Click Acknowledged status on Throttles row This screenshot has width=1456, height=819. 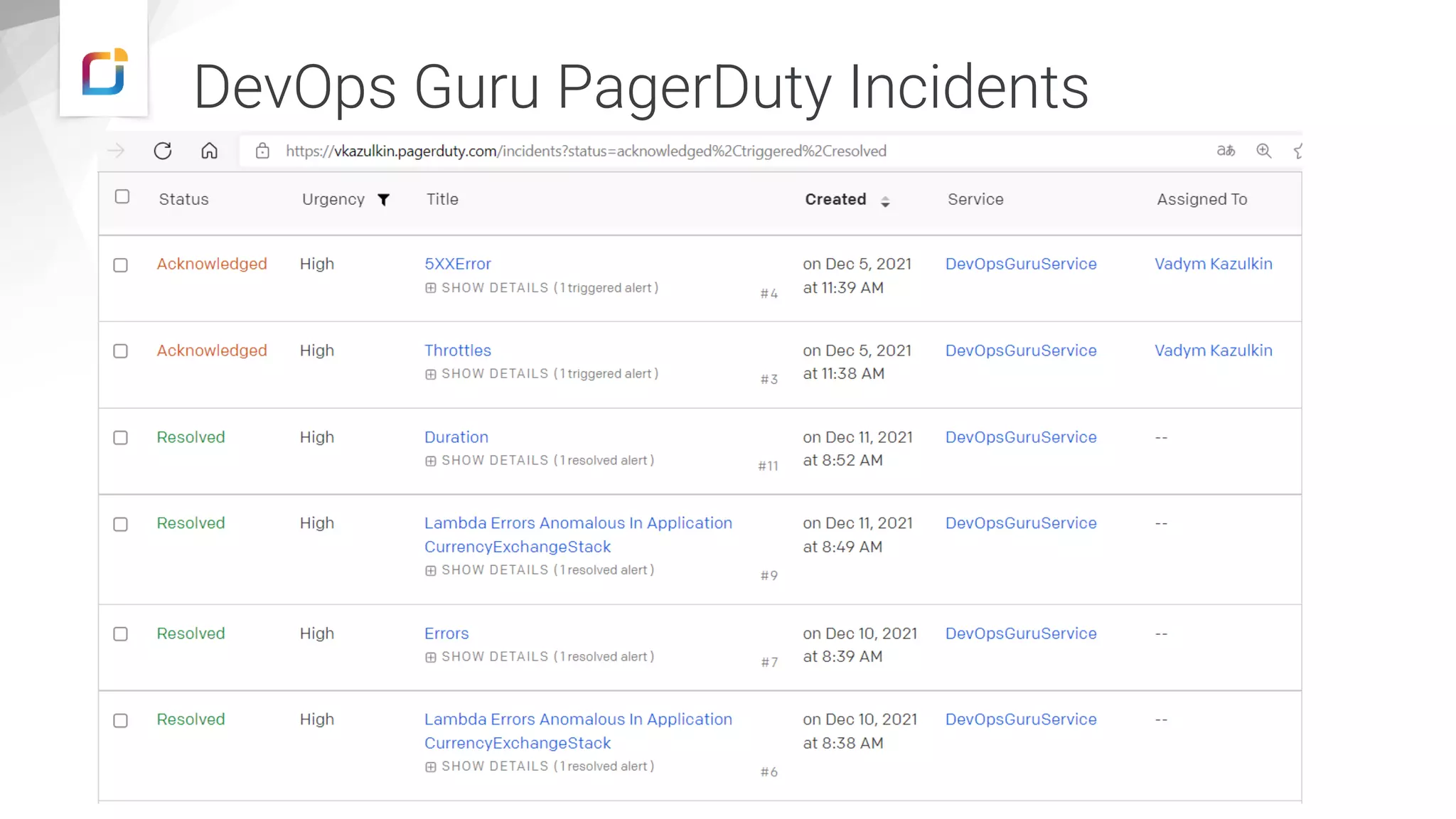[212, 350]
